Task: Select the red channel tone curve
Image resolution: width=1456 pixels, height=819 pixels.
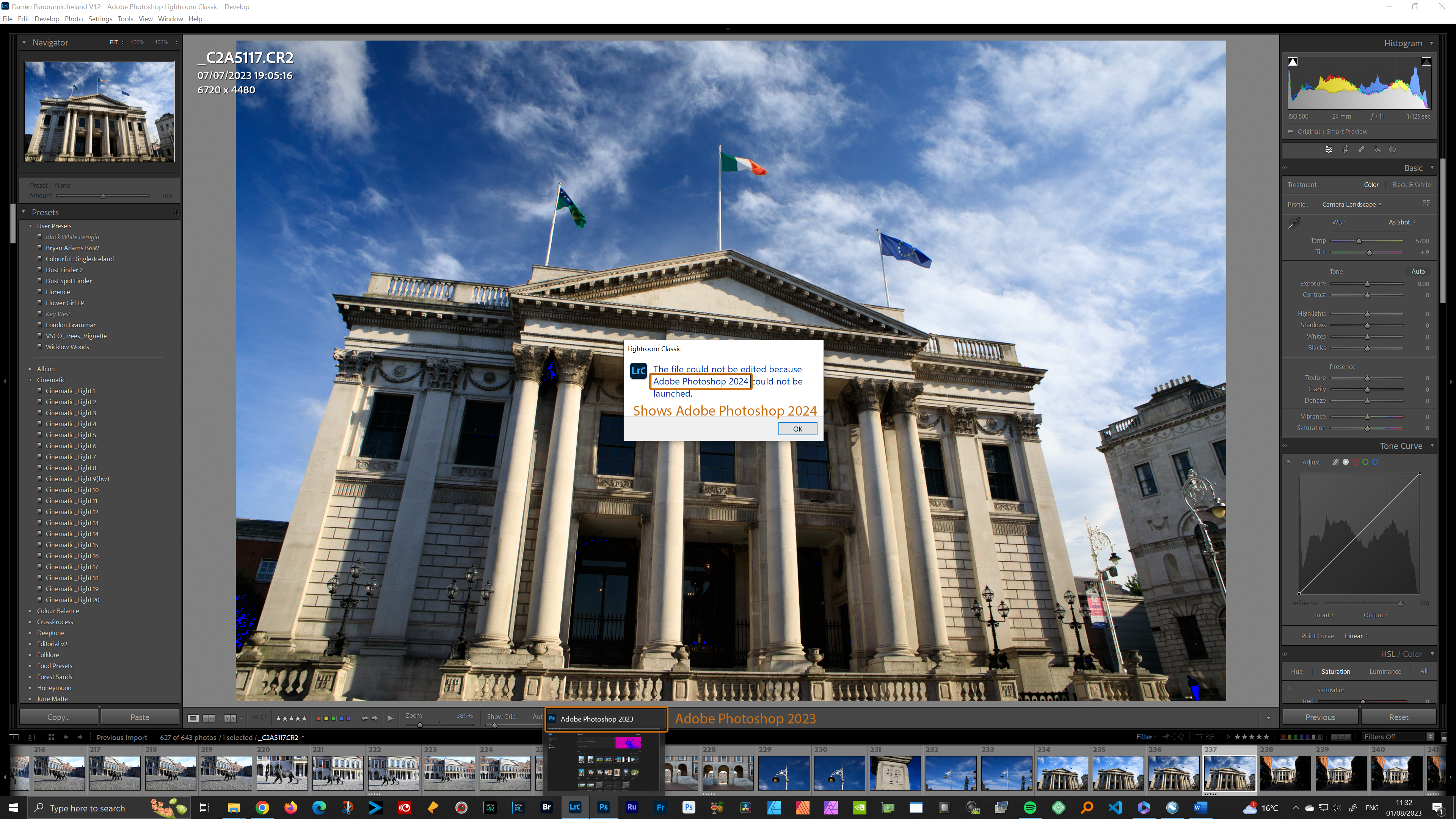Action: click(1356, 462)
